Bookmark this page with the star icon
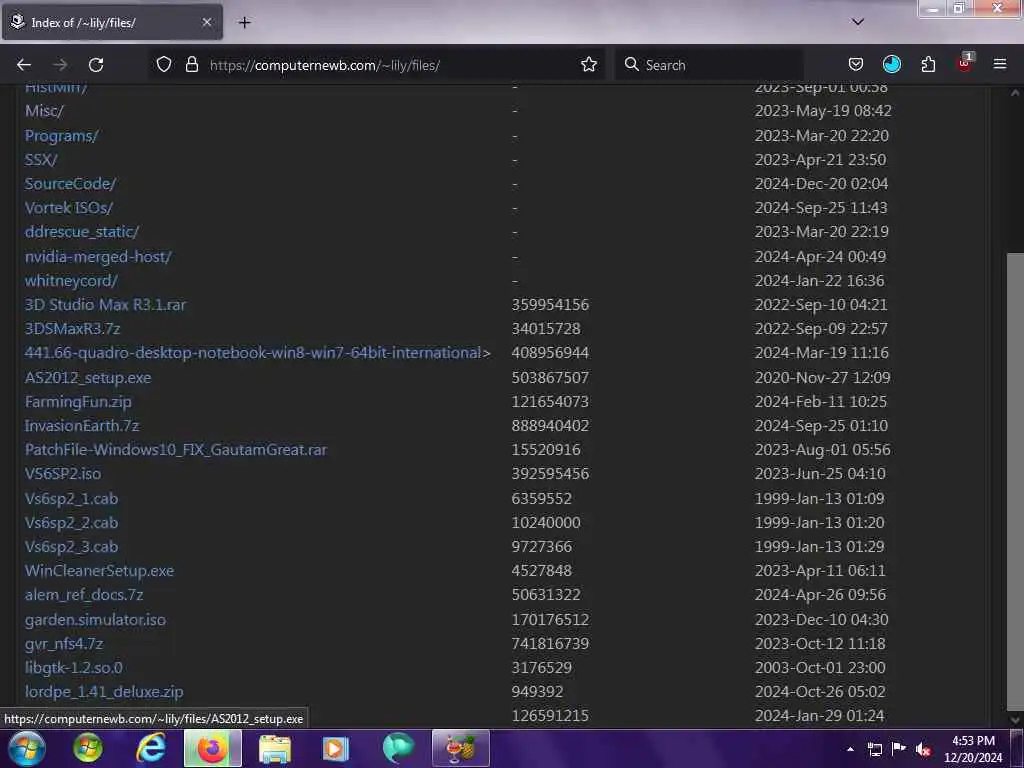Viewport: 1024px width, 768px height. (588, 64)
